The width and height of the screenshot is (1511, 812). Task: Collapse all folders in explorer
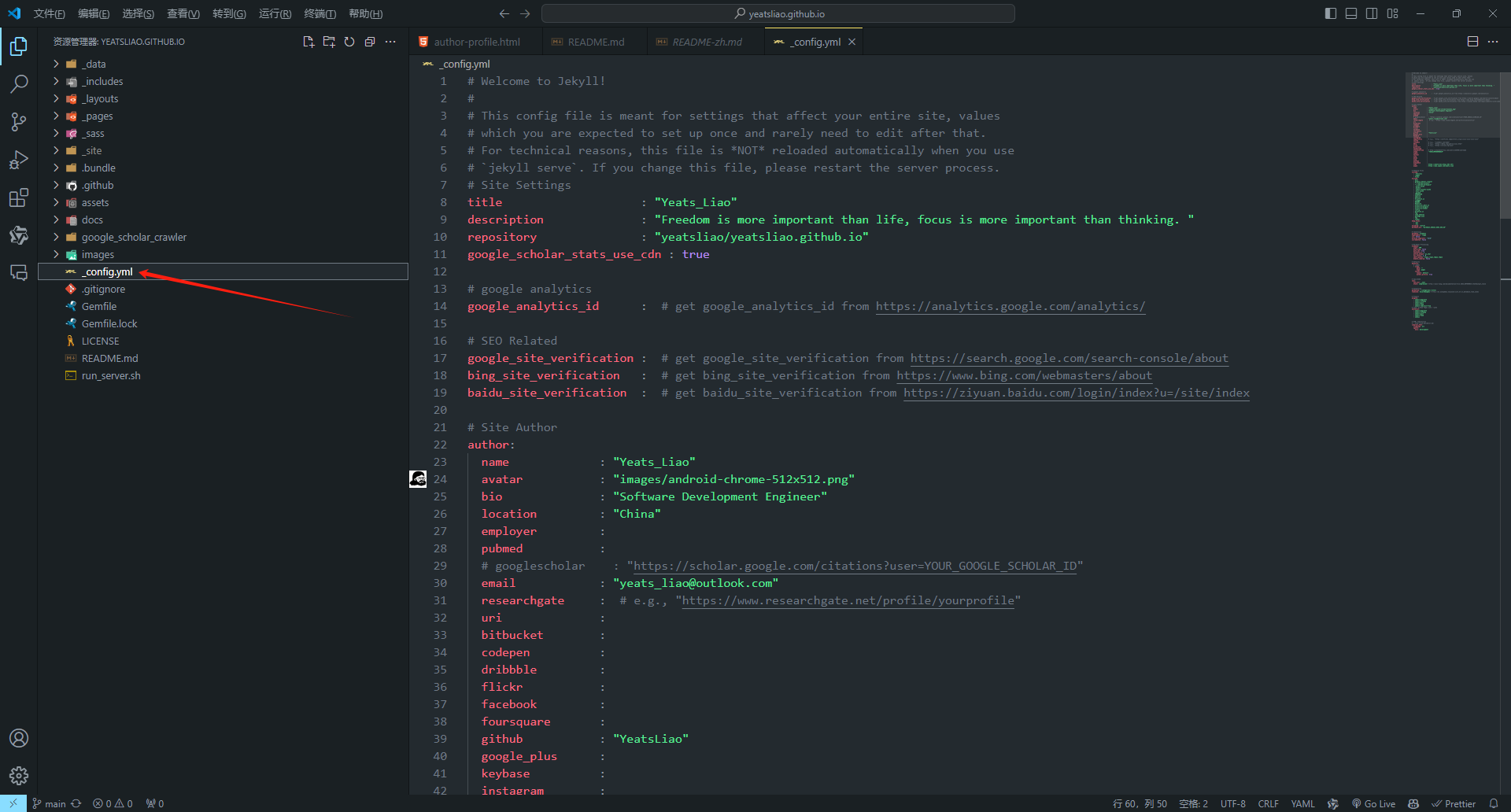point(370,42)
